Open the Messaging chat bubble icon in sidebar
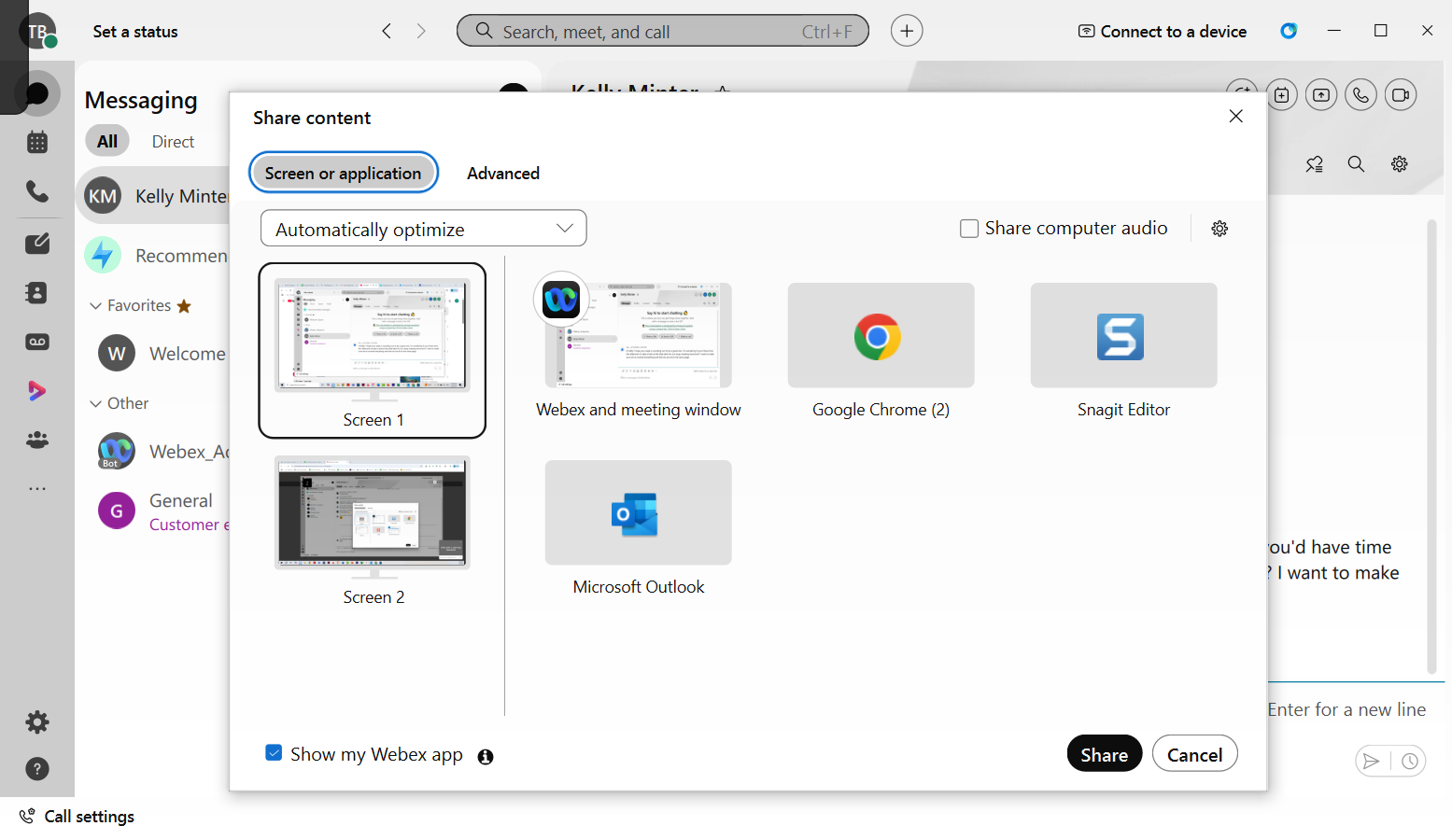1452x840 pixels. 37,93
